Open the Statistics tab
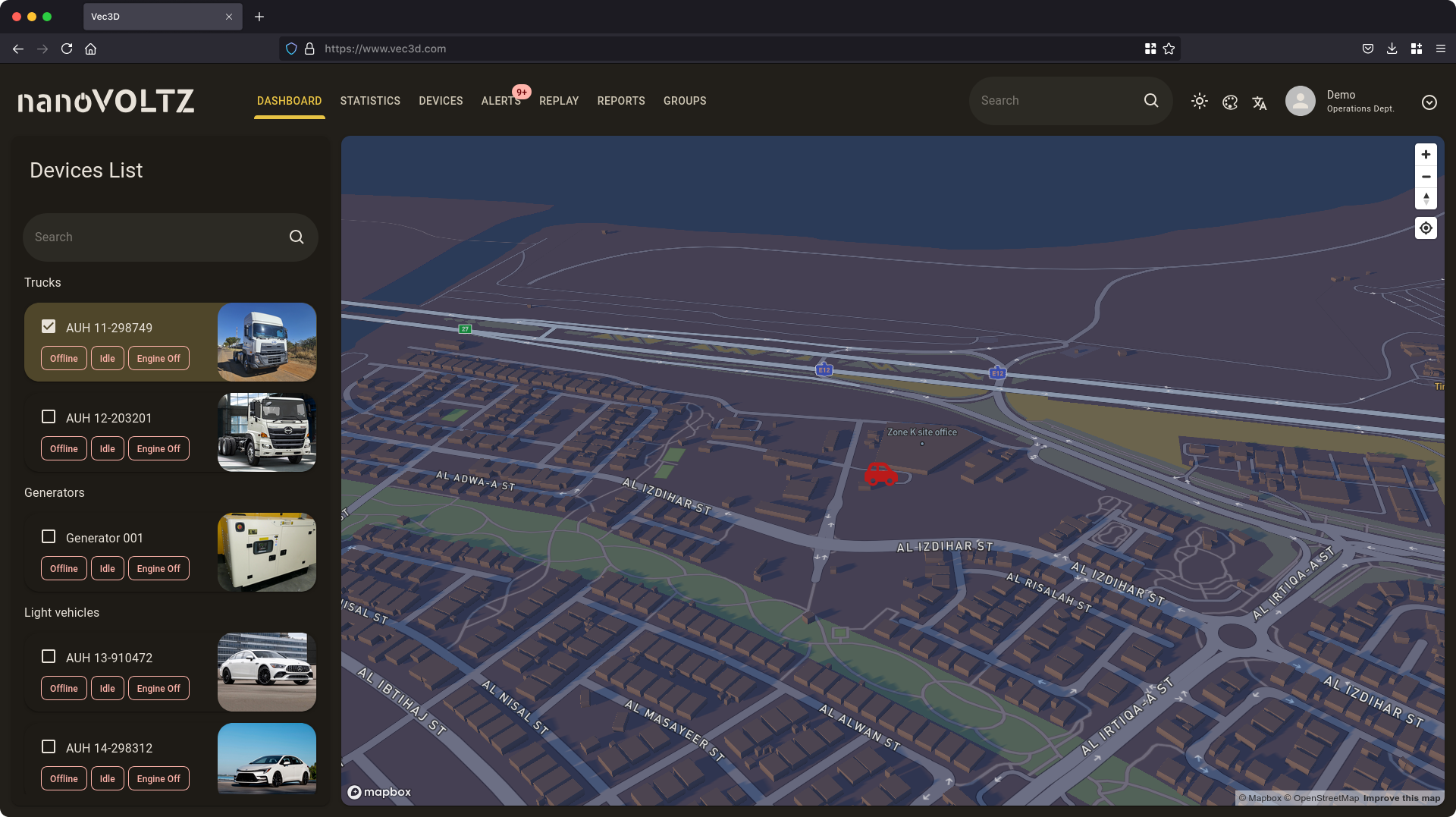This screenshot has height=817, width=1456. pyautogui.click(x=370, y=101)
